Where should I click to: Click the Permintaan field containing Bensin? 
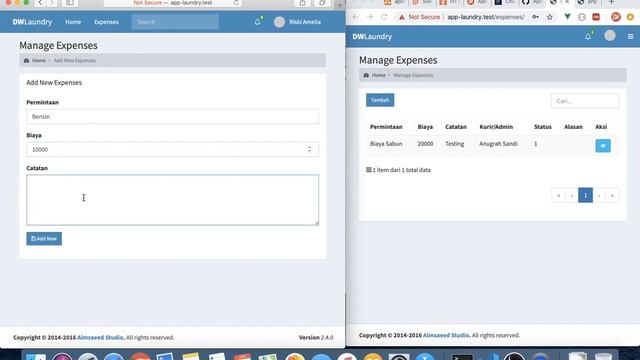[172, 117]
